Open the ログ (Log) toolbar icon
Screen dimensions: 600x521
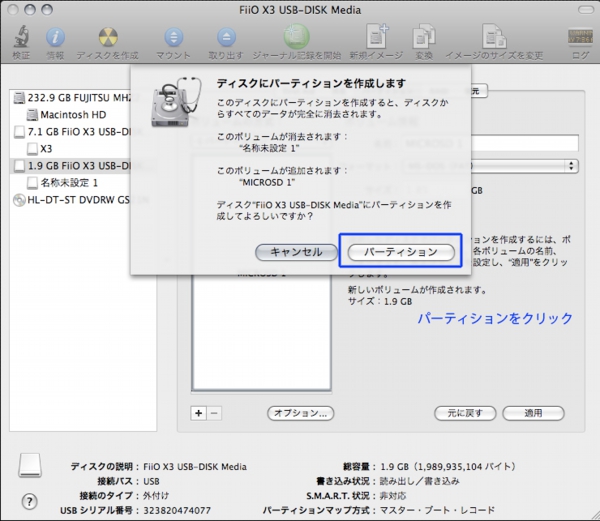pyautogui.click(x=579, y=38)
